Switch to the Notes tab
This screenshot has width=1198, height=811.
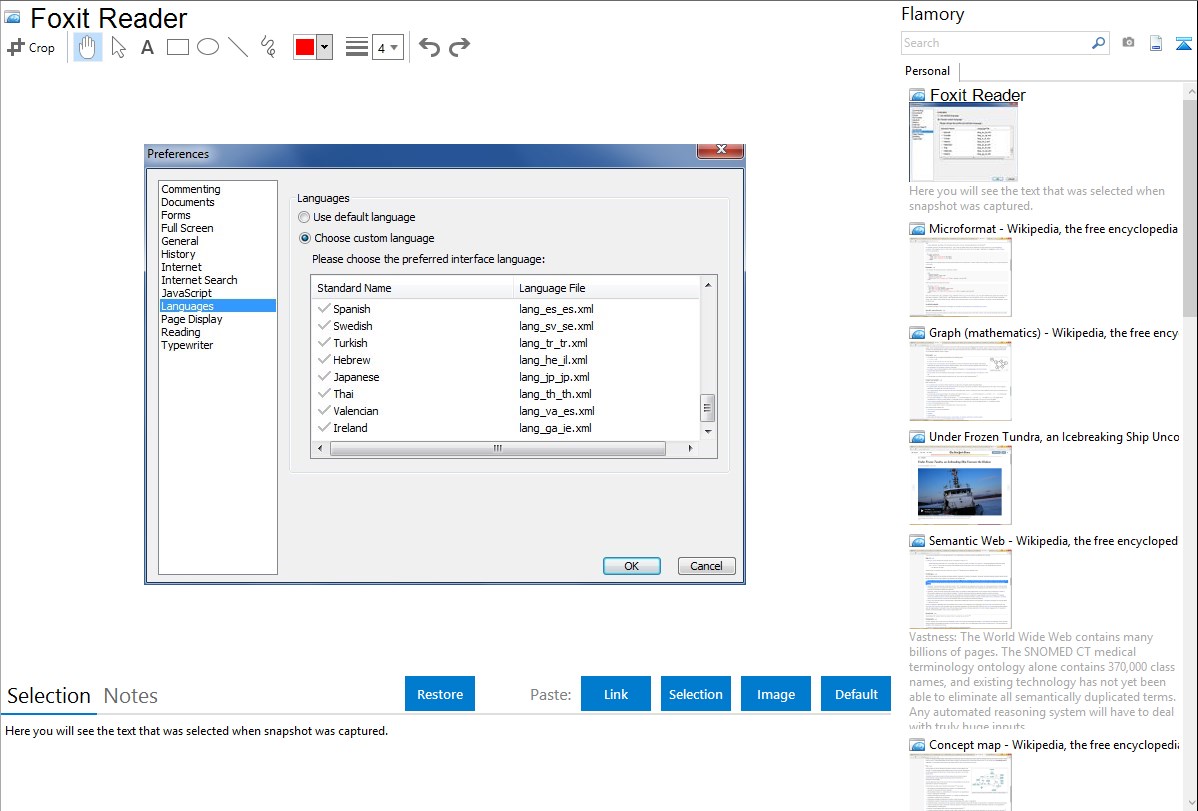point(131,696)
